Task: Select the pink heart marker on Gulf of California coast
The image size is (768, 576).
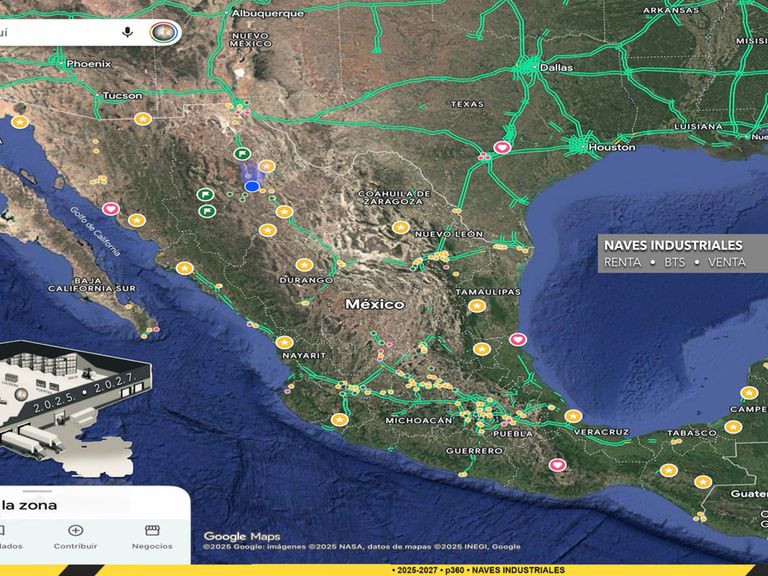Action: coord(111,209)
